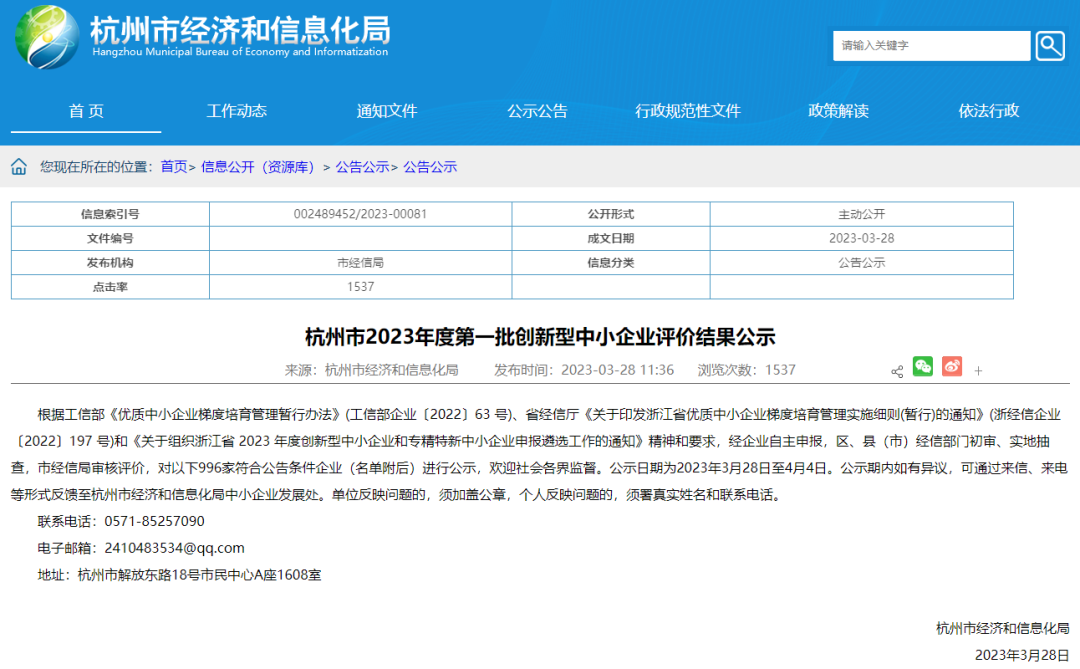Share the article via Weibo icon
The width and height of the screenshot is (1080, 669).
coord(951,367)
